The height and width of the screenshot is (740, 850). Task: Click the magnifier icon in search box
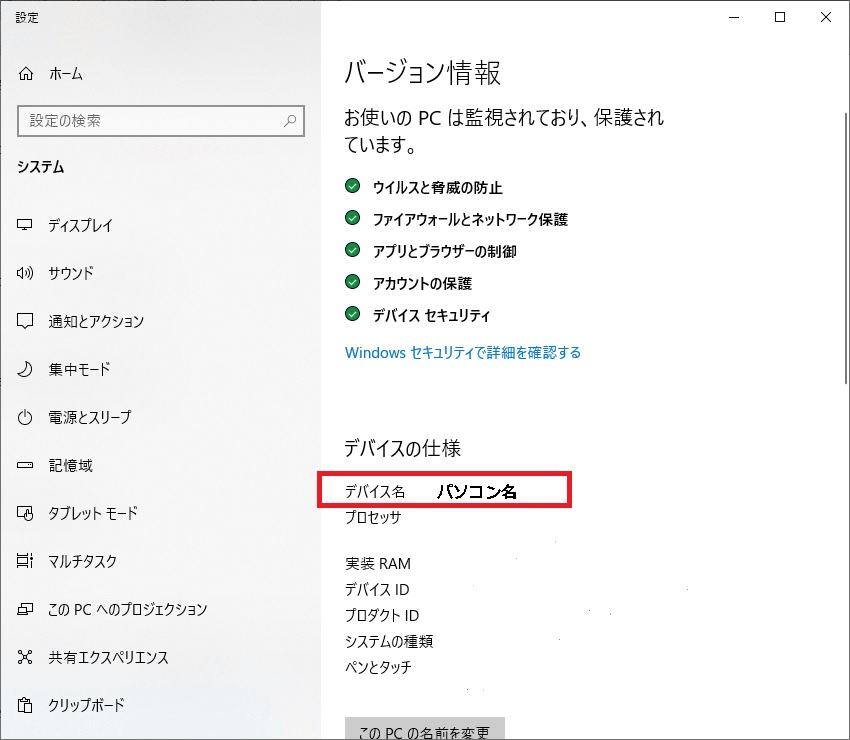(x=290, y=121)
